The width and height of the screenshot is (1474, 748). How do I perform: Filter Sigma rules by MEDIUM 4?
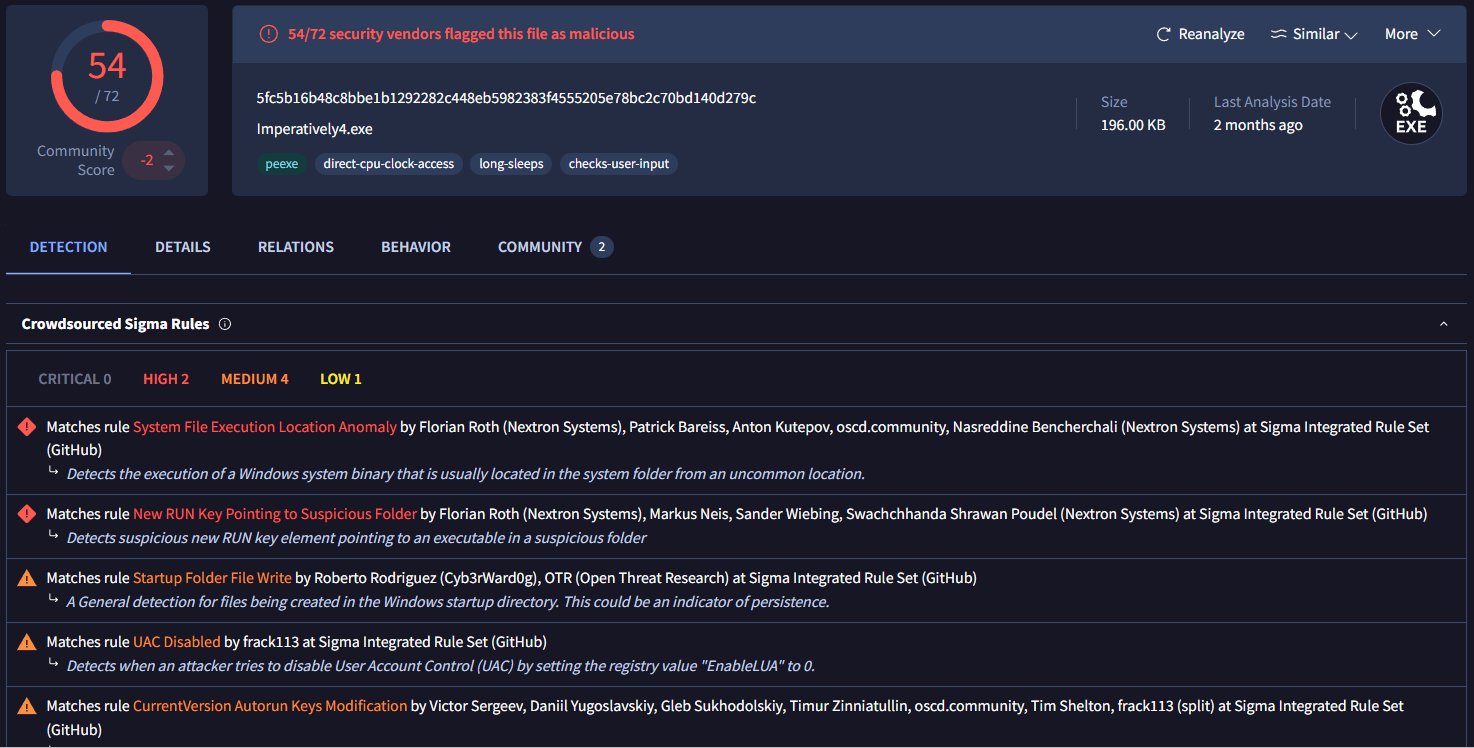[x=255, y=379]
